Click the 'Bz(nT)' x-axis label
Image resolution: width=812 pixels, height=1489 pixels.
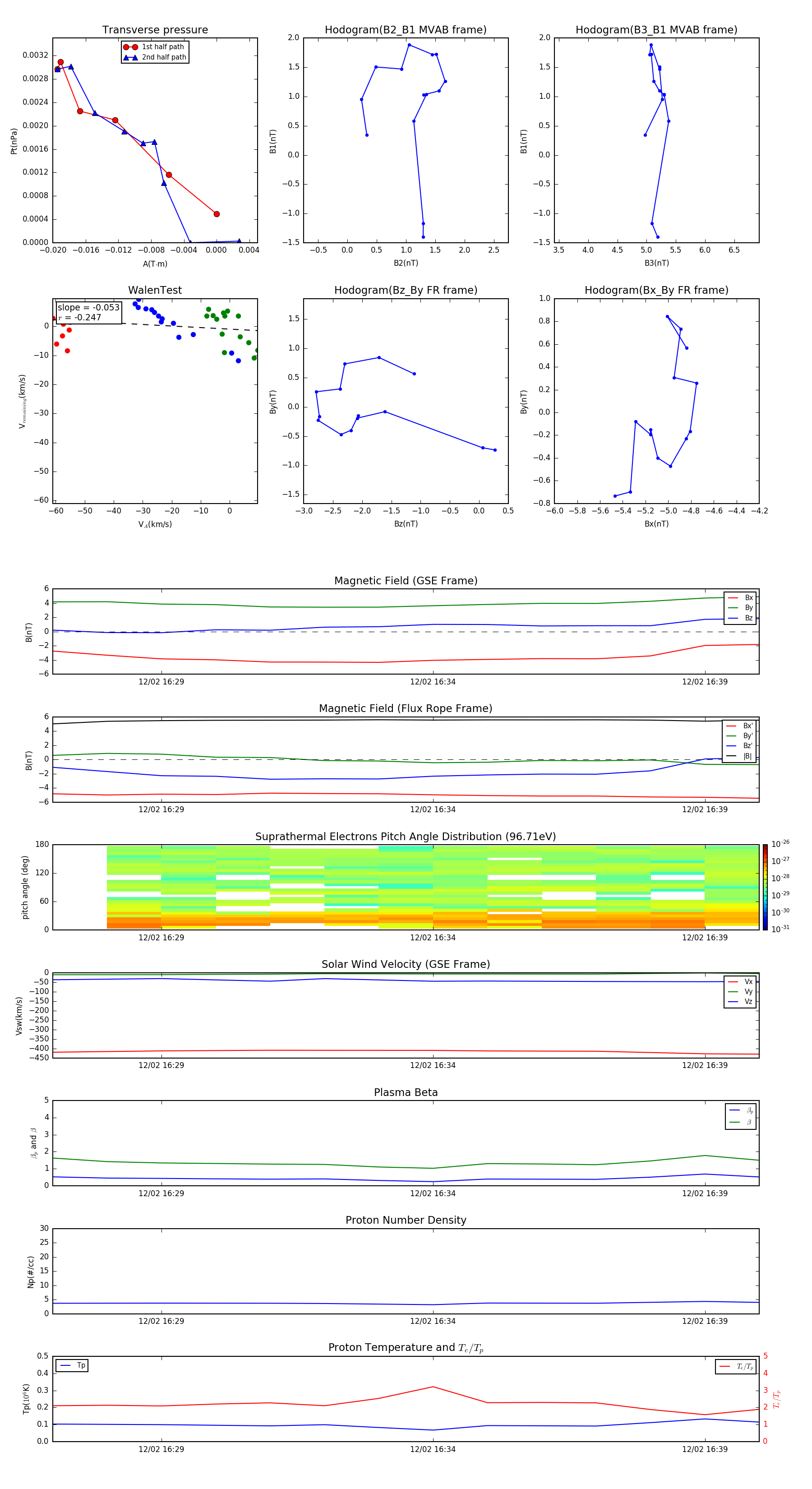(406, 524)
